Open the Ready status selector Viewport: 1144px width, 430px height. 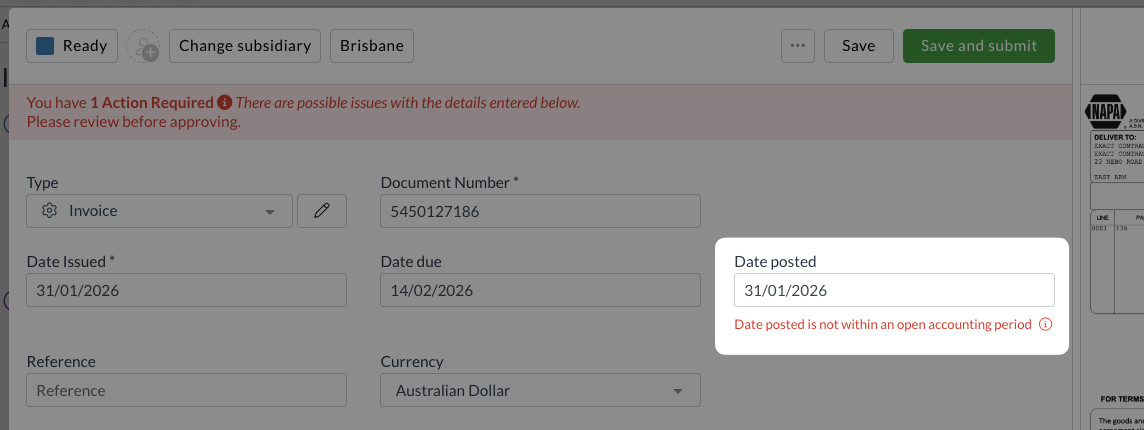click(x=73, y=46)
